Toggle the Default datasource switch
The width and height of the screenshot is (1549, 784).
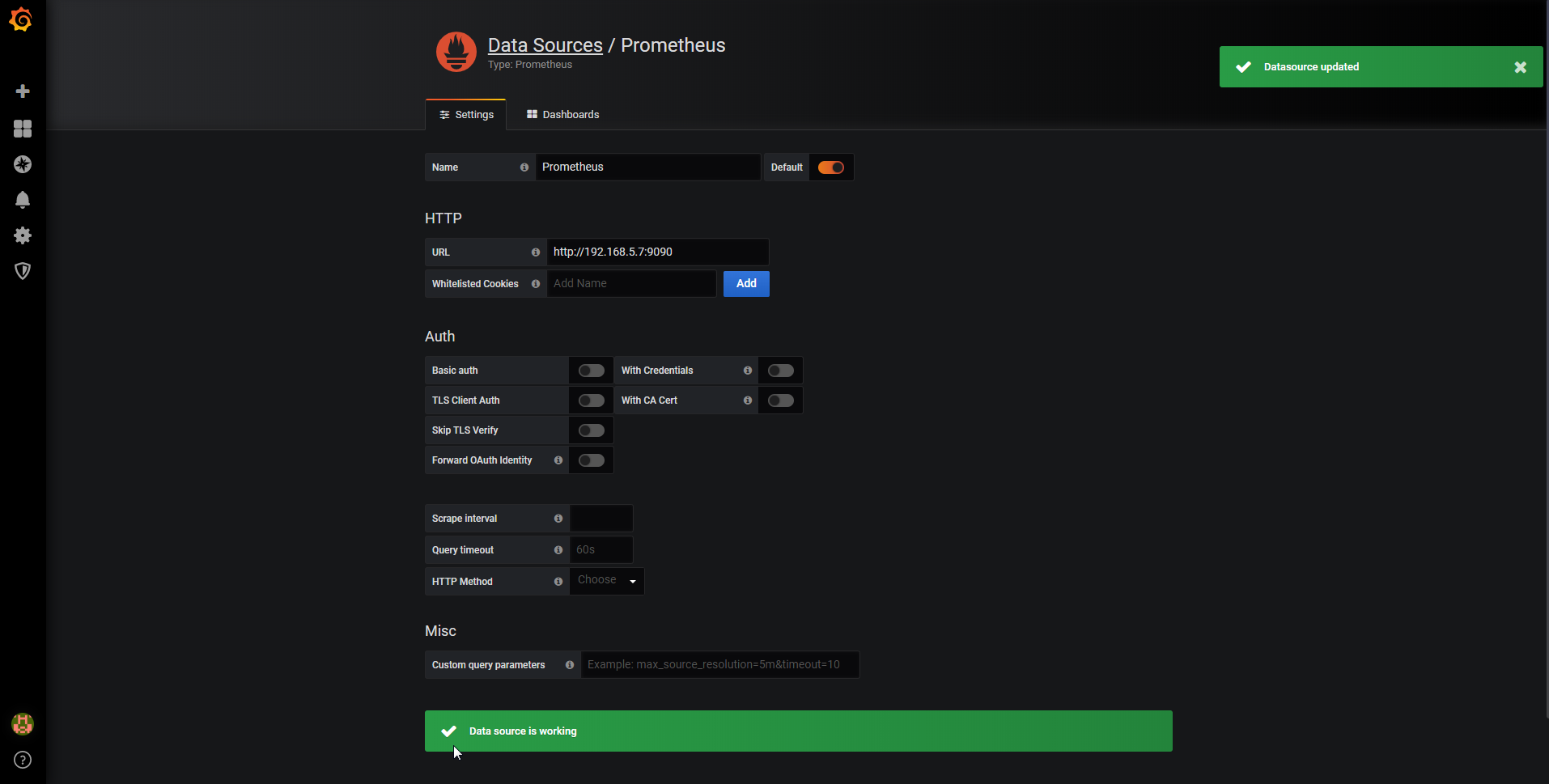pyautogui.click(x=831, y=167)
